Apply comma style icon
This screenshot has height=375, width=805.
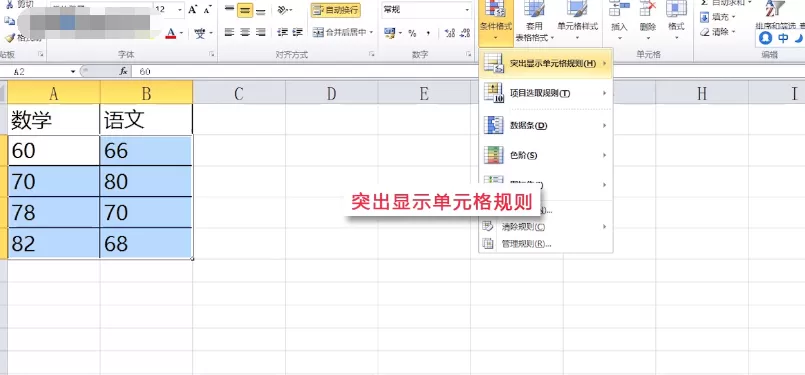(x=428, y=33)
